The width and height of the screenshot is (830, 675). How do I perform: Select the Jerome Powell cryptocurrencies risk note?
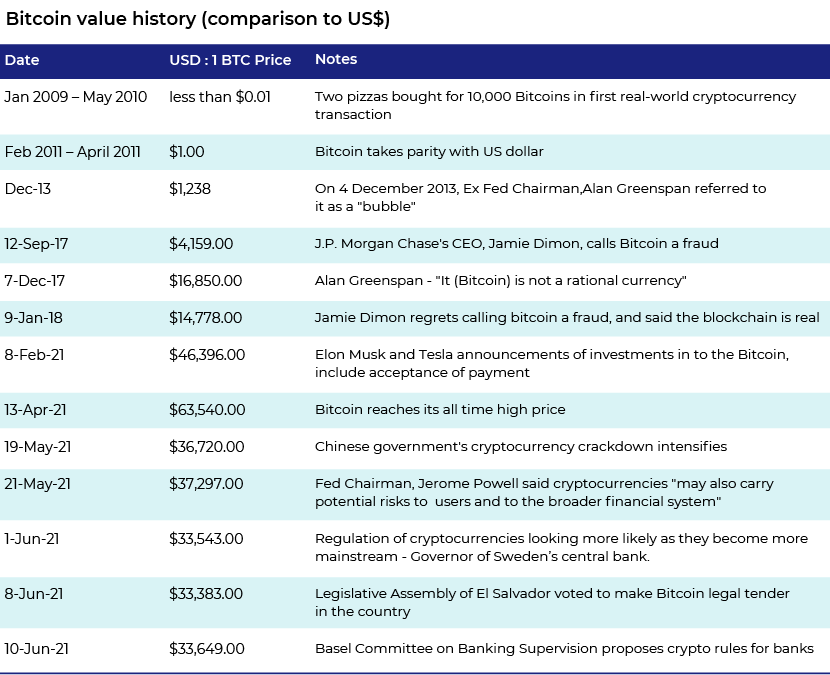pyautogui.click(x=544, y=493)
